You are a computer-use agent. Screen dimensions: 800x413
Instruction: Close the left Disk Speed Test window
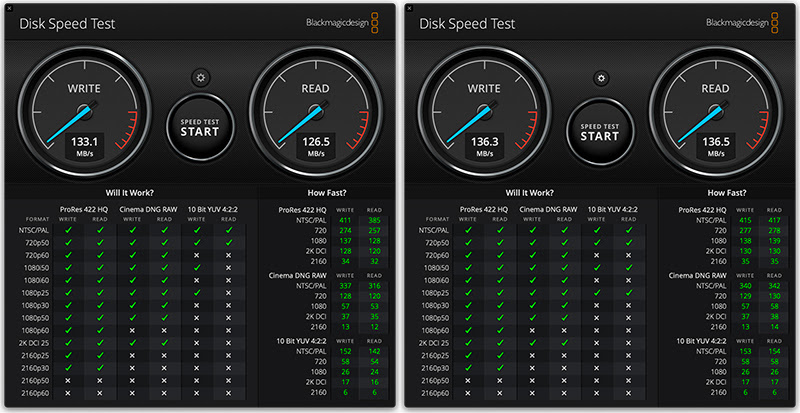point(11,8)
